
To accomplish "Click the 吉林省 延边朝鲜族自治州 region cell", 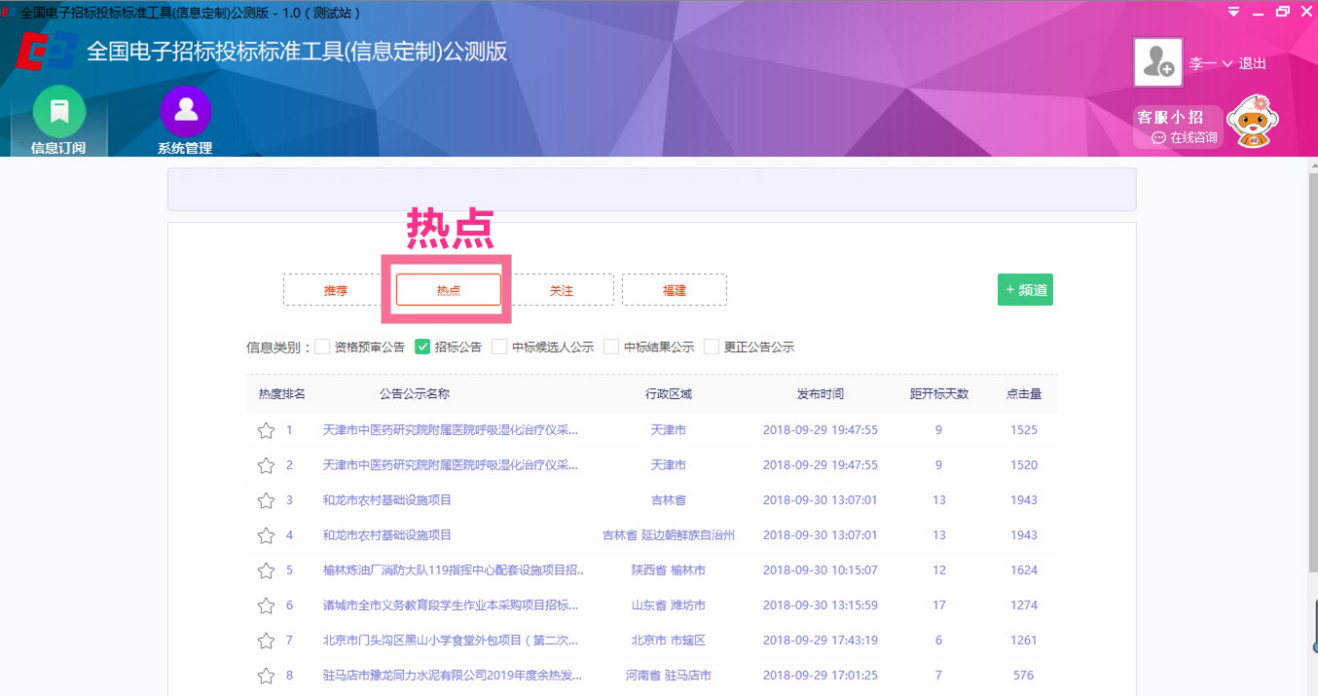I will pyautogui.click(x=668, y=535).
